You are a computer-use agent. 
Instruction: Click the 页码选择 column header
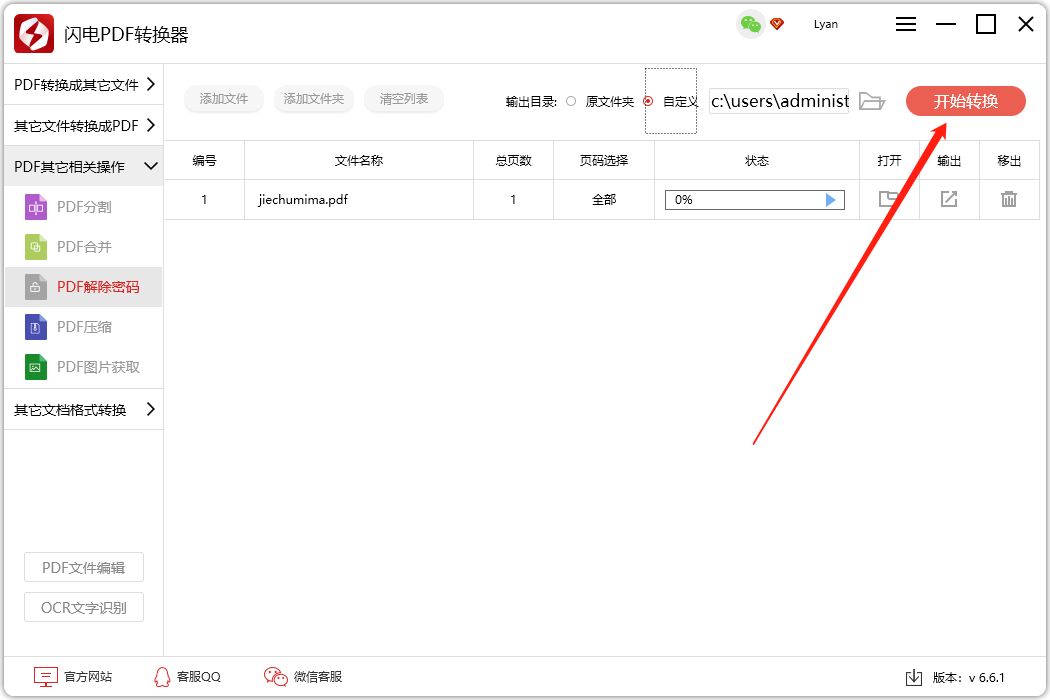coord(604,161)
